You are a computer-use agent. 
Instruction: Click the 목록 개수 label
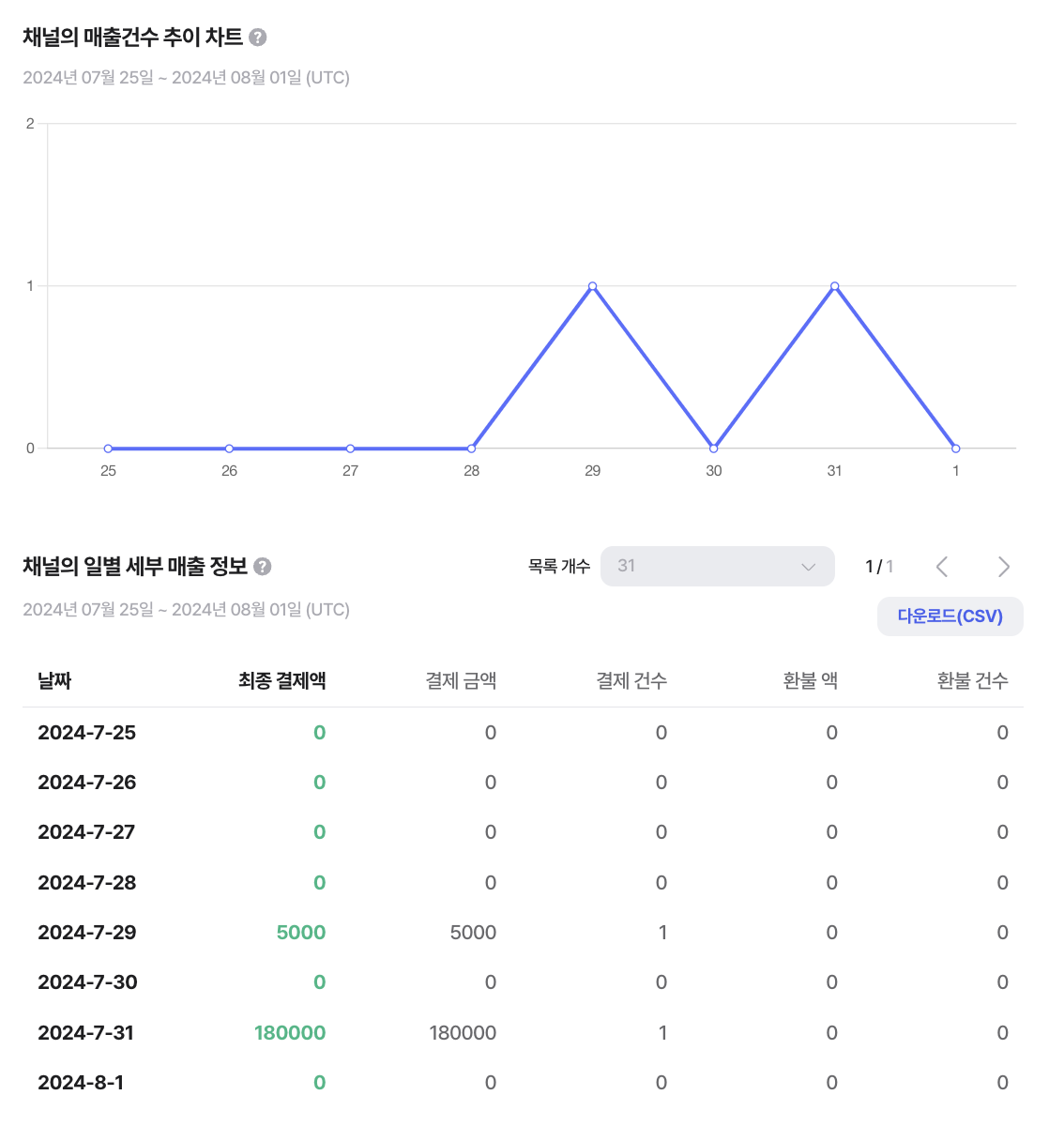tap(559, 567)
